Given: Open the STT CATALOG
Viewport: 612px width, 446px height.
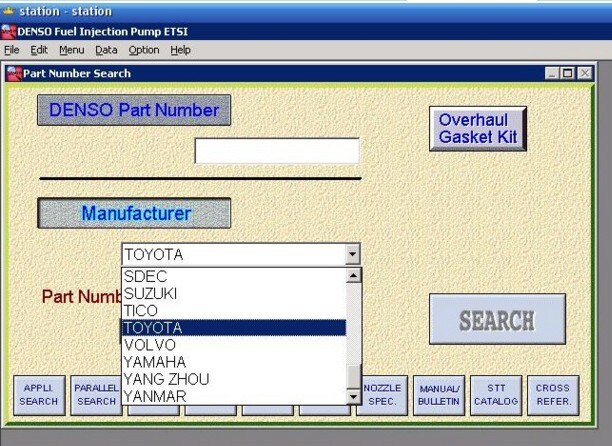Looking at the screenshot, I should 496,395.
